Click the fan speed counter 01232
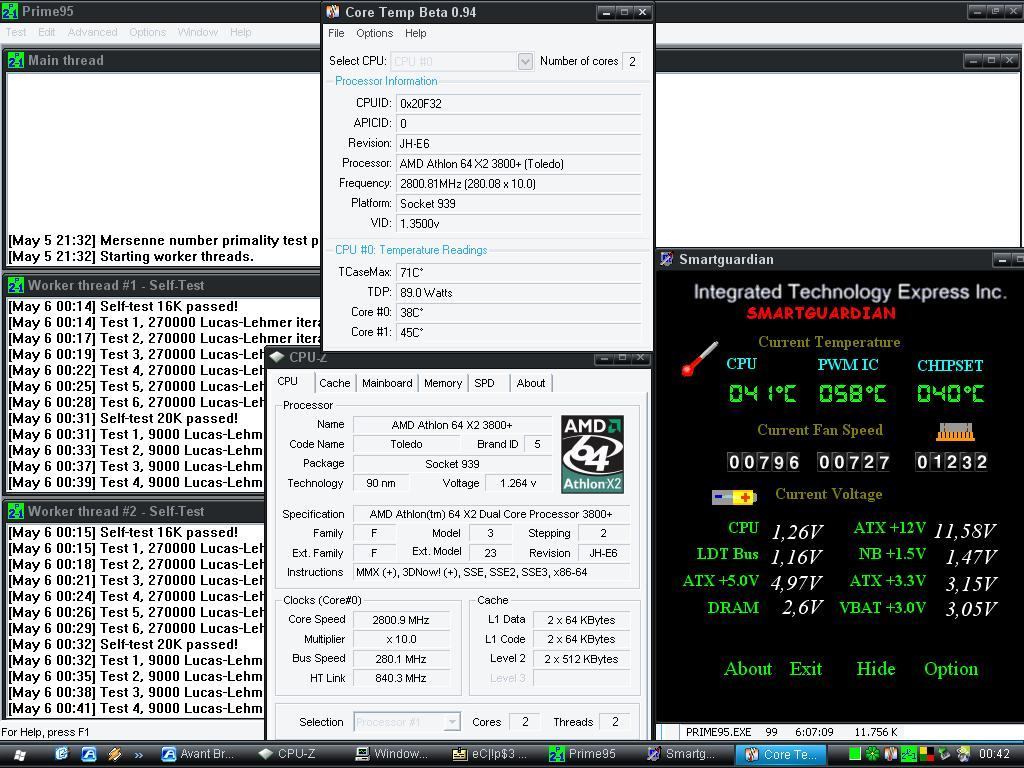 [952, 462]
